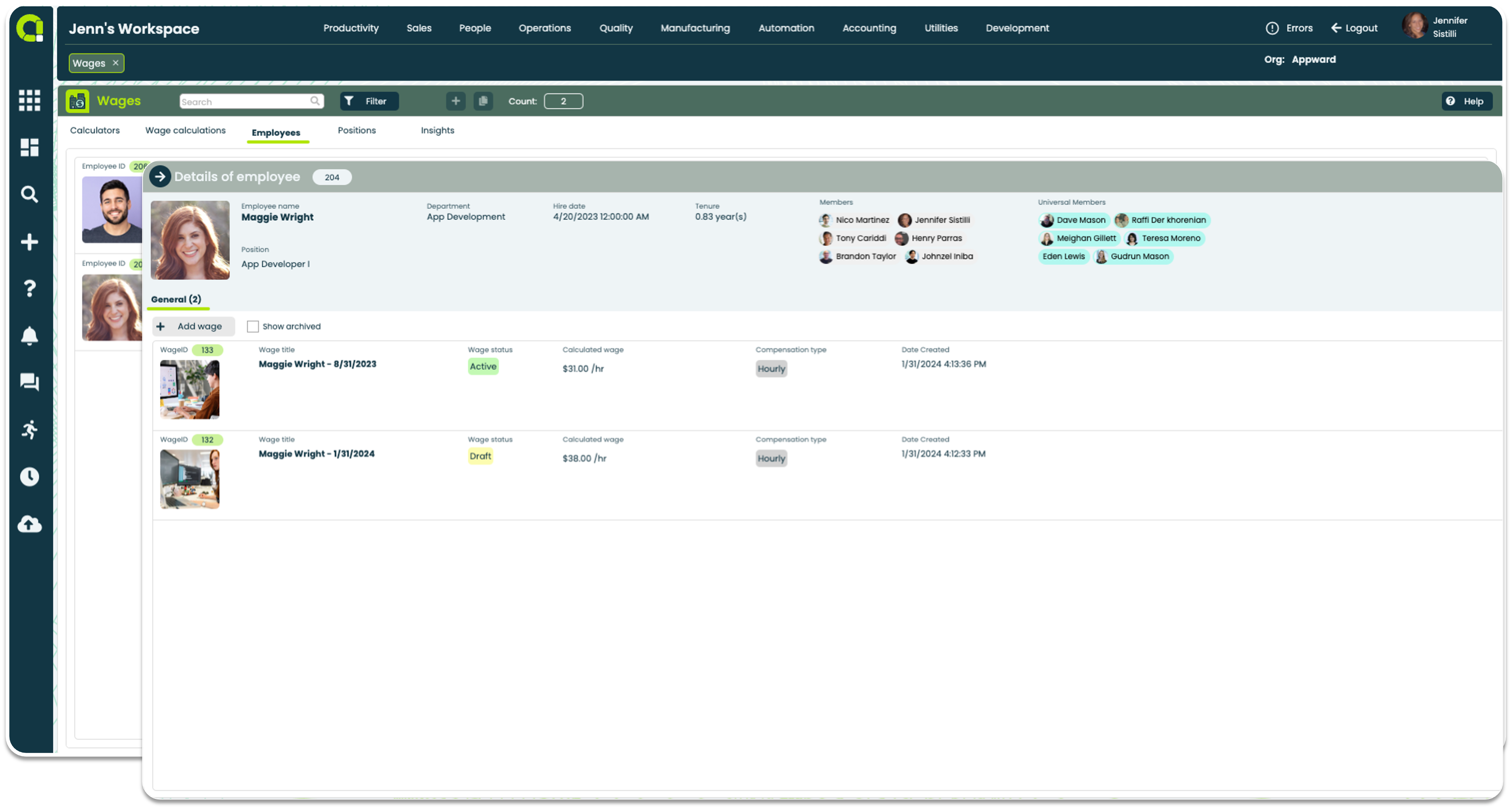Toggle the Dave Mason universal member chip
The image size is (1512, 808).
(x=1074, y=220)
